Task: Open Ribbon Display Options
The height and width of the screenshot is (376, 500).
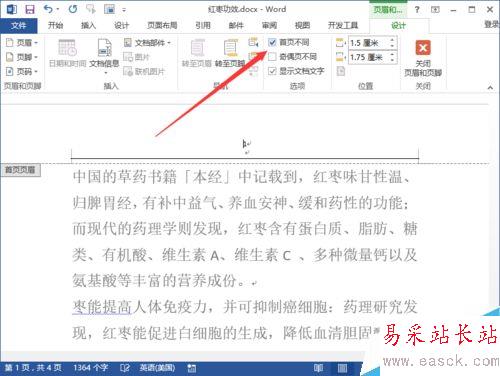Action: click(435, 9)
